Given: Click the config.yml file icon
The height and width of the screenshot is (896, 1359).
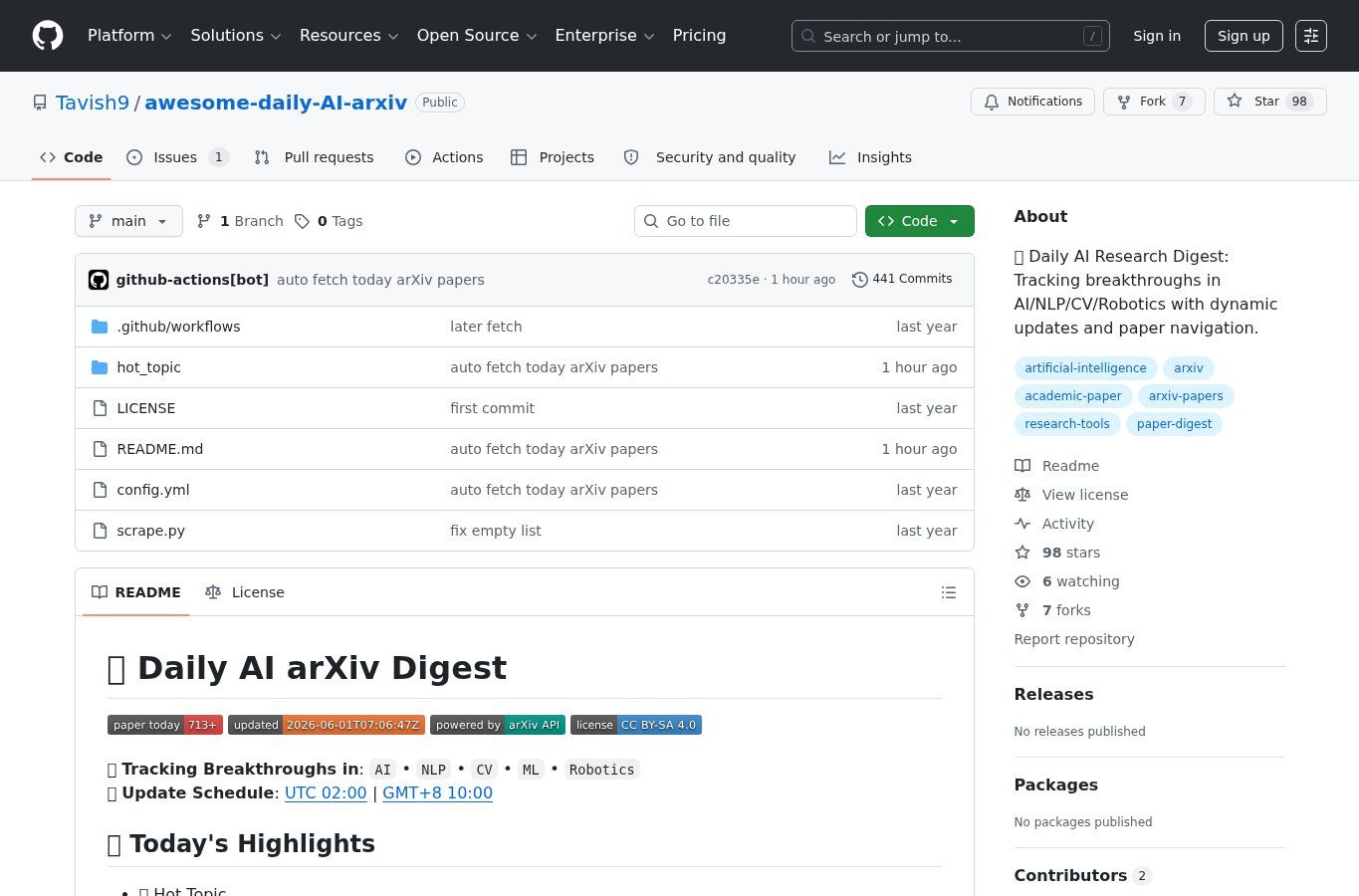Looking at the screenshot, I should tap(100, 490).
